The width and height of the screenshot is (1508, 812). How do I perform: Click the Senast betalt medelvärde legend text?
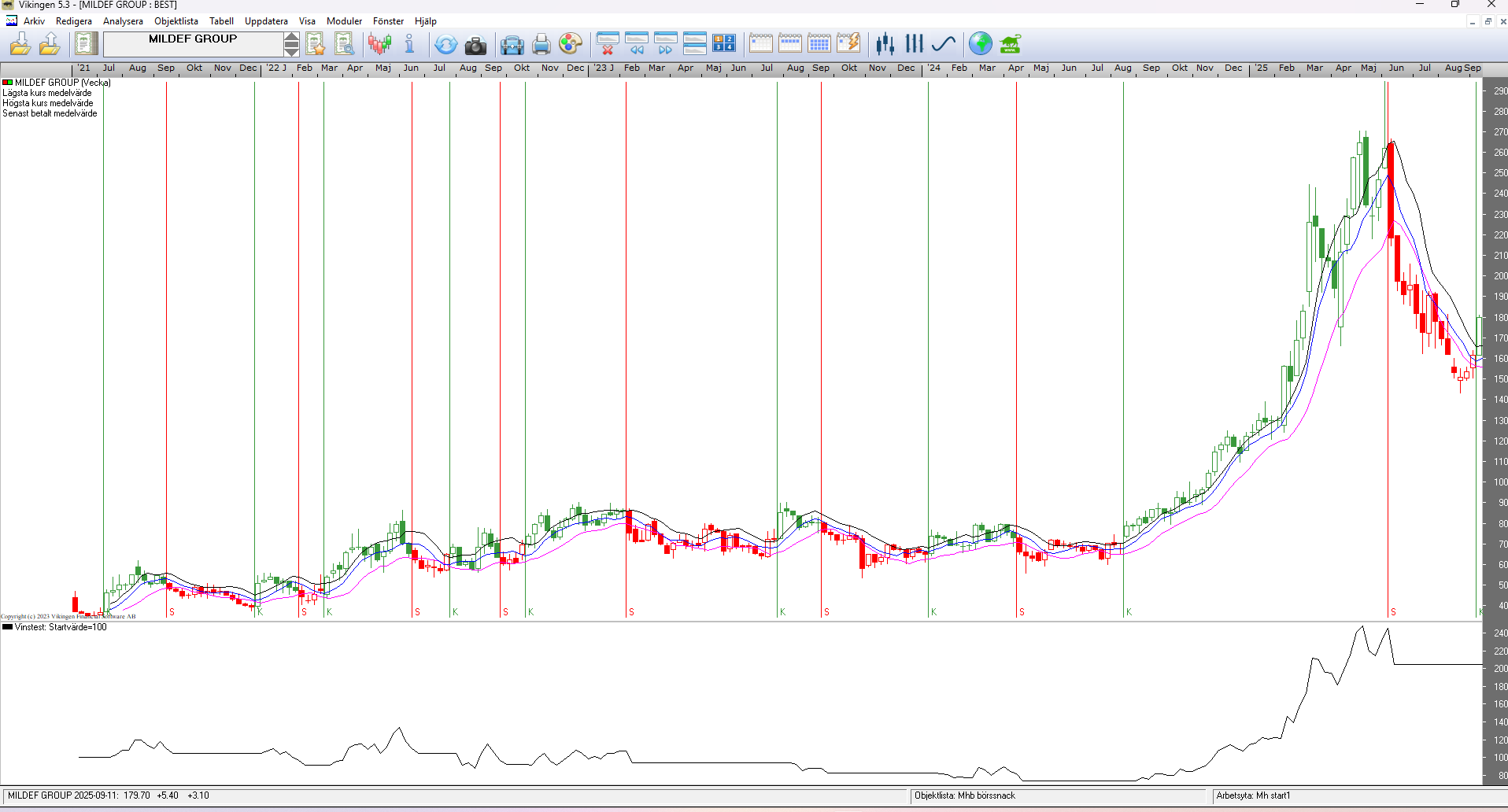coord(50,113)
